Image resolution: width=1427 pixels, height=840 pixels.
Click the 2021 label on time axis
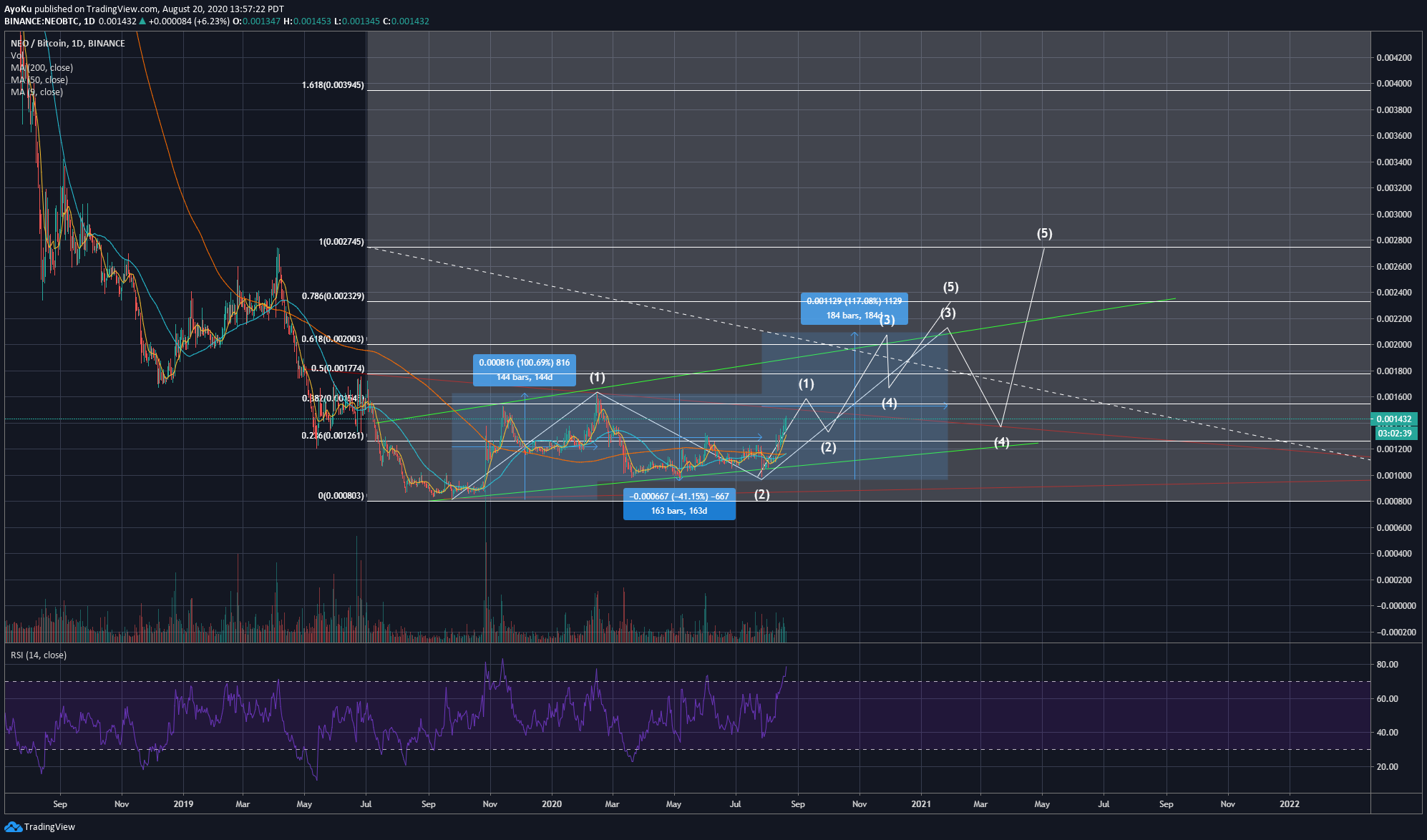coord(921,804)
